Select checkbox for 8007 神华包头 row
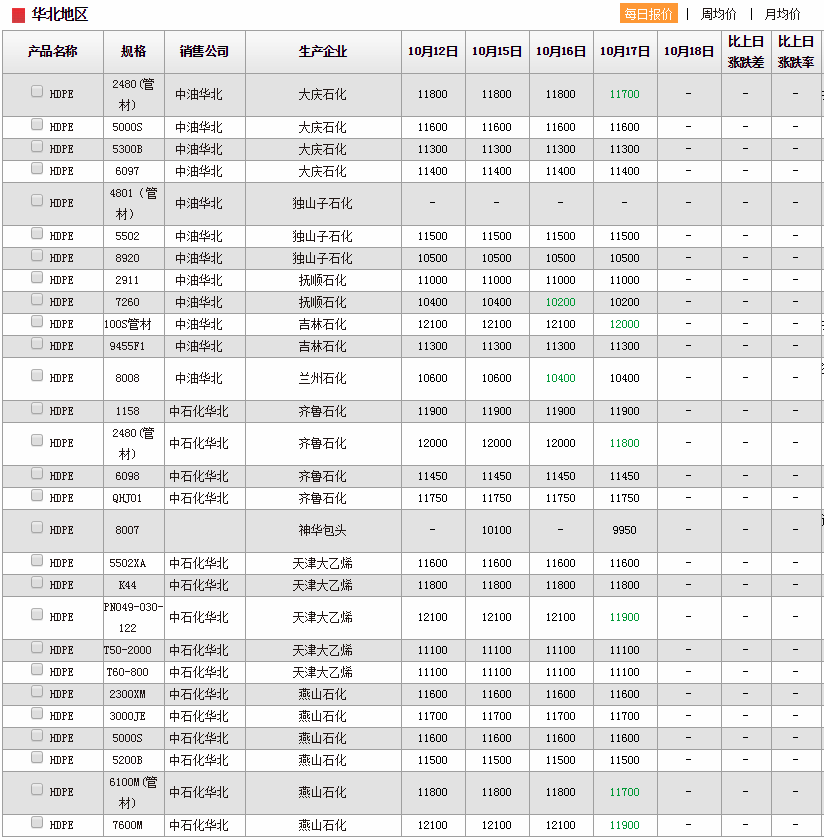This screenshot has width=824, height=840. [36, 527]
